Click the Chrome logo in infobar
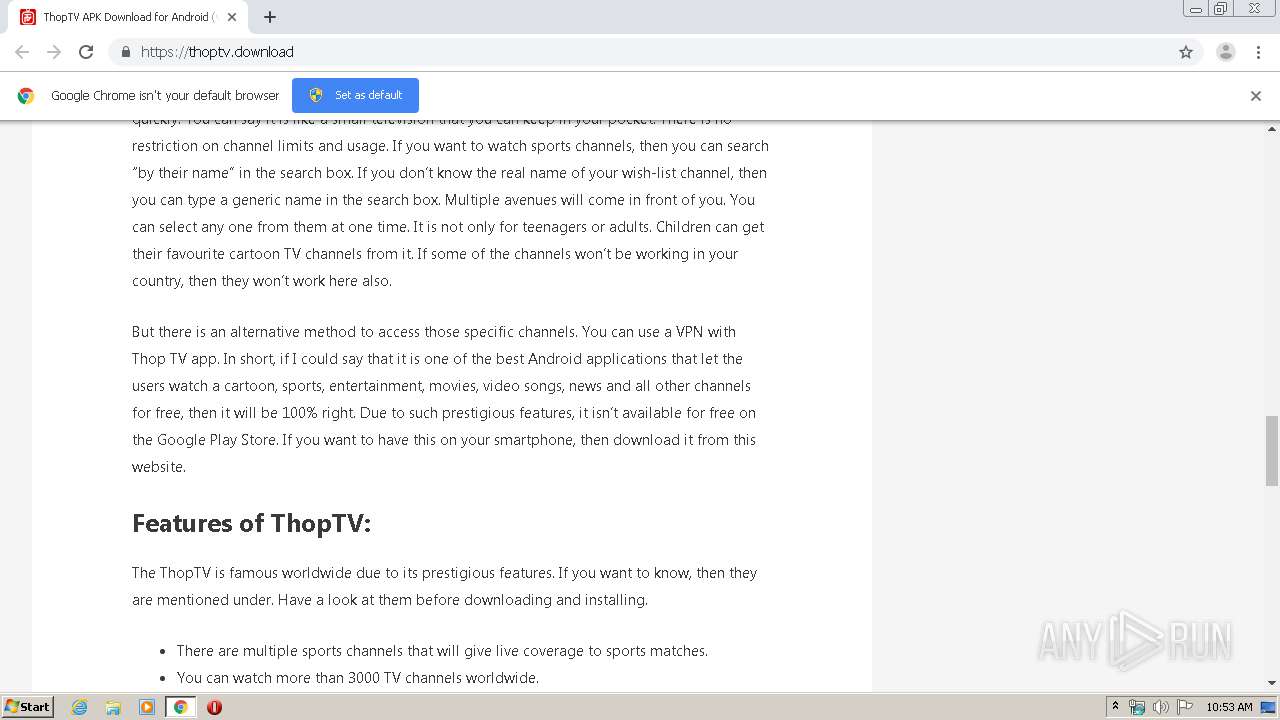The height and width of the screenshot is (720, 1280). [x=26, y=96]
